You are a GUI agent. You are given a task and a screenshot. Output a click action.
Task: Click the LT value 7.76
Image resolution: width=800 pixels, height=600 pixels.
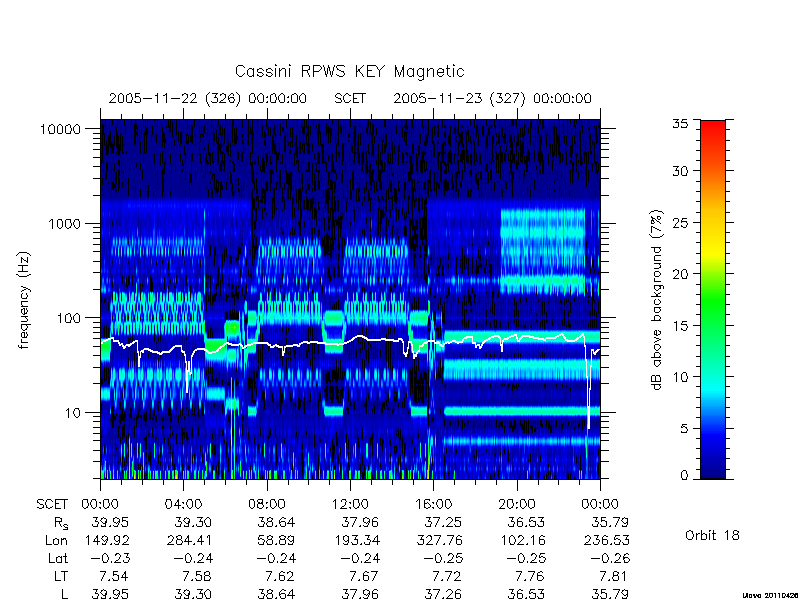pos(530,576)
